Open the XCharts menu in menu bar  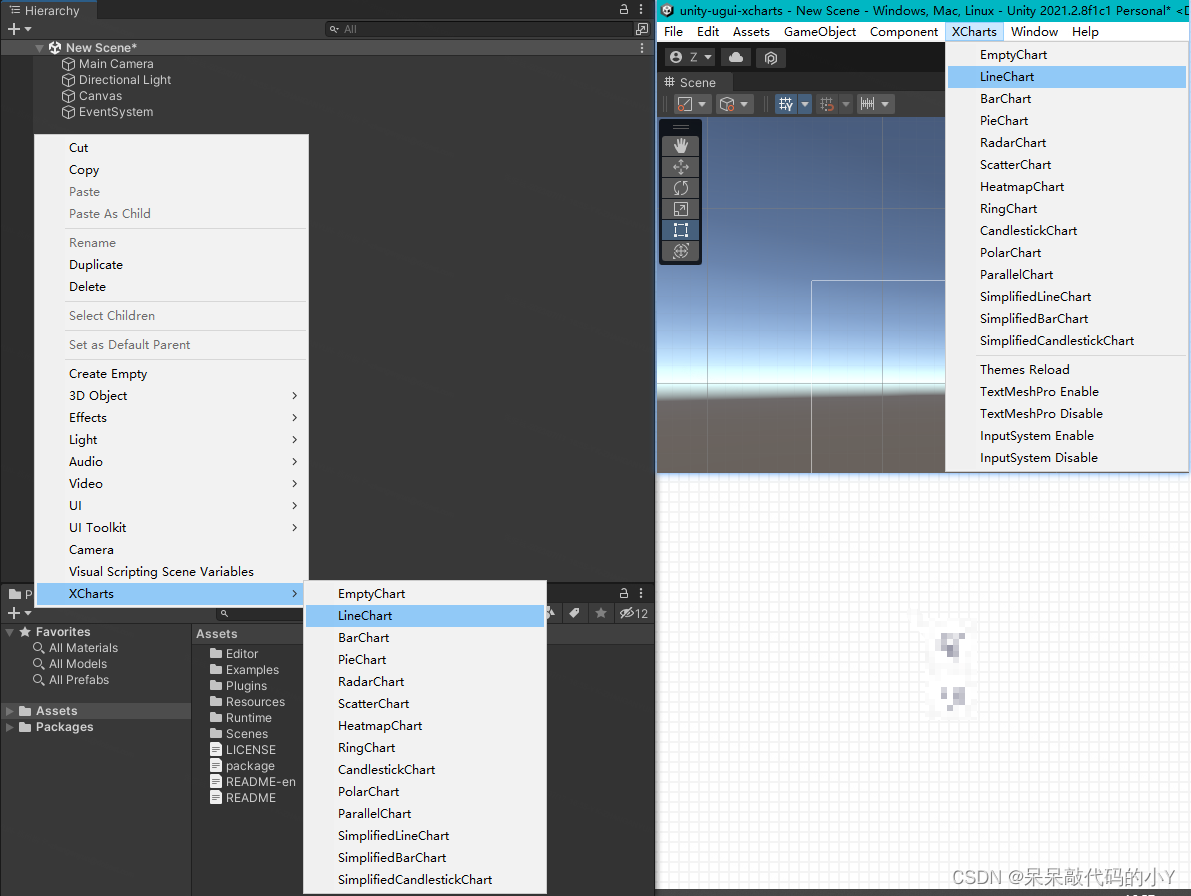point(974,32)
